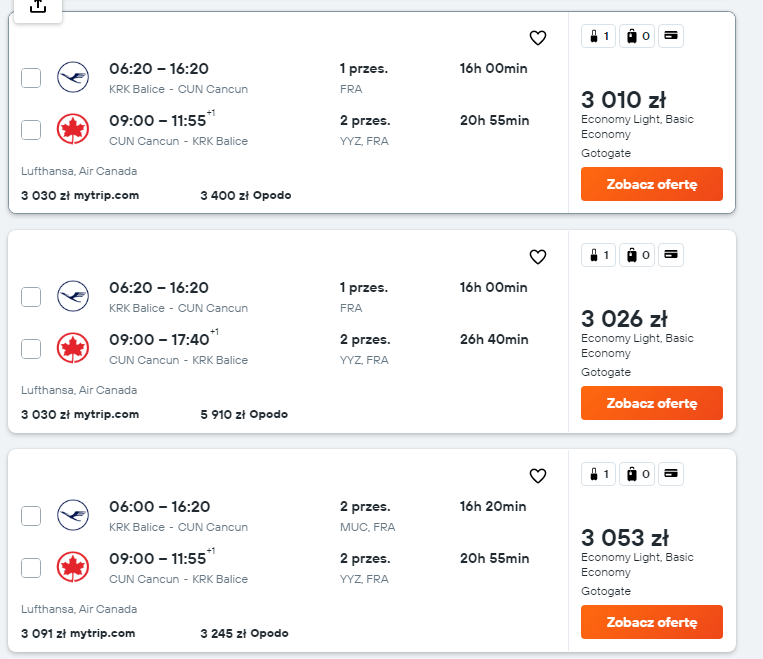This screenshot has height=659, width=763.
Task: Click Zobacz ofertę for 3 026 zł
Action: click(x=652, y=403)
